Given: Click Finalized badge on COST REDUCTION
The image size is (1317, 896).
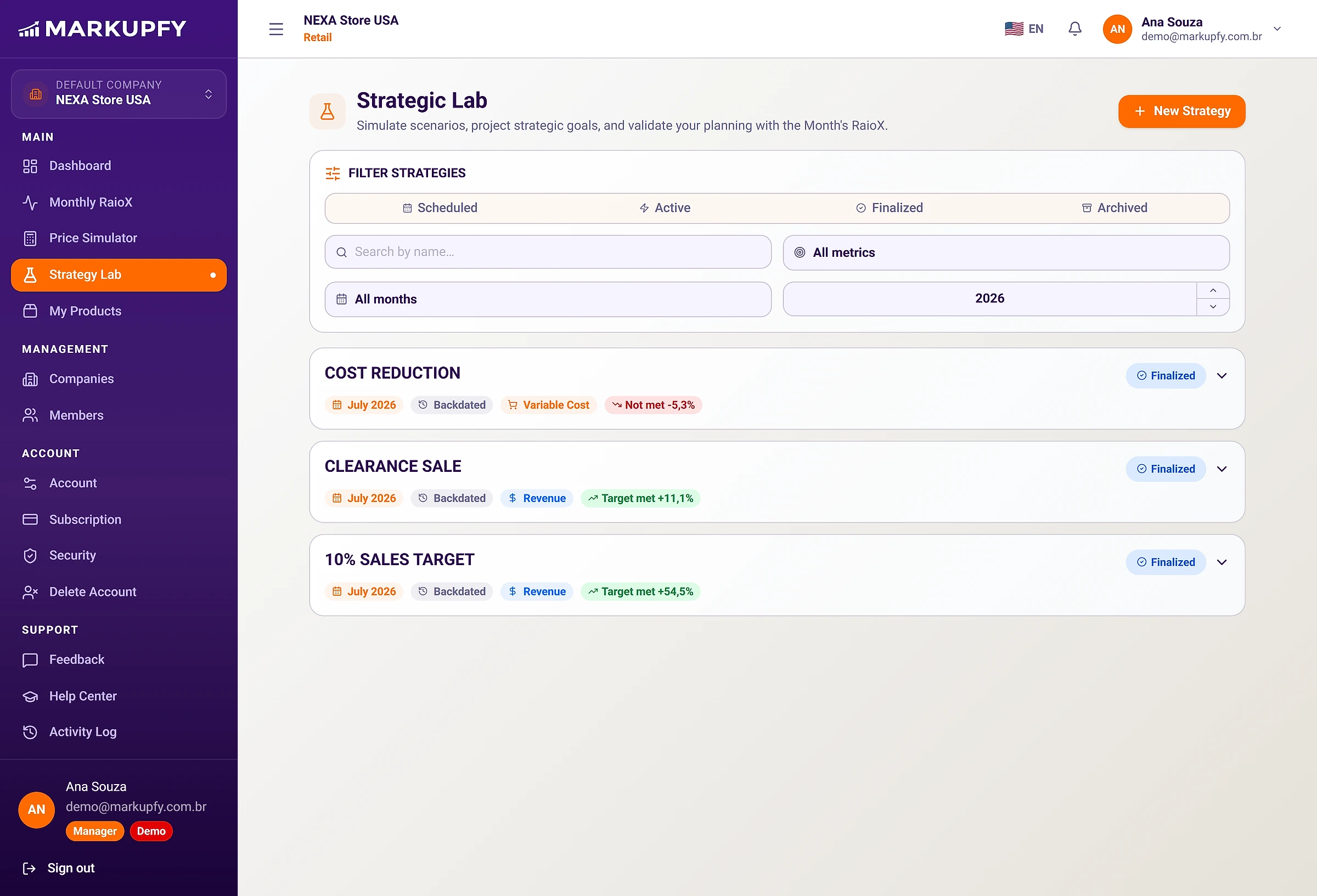Looking at the screenshot, I should point(1166,376).
